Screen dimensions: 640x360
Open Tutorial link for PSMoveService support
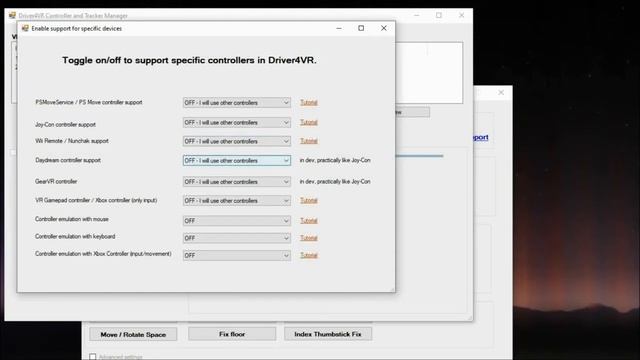[x=309, y=102]
